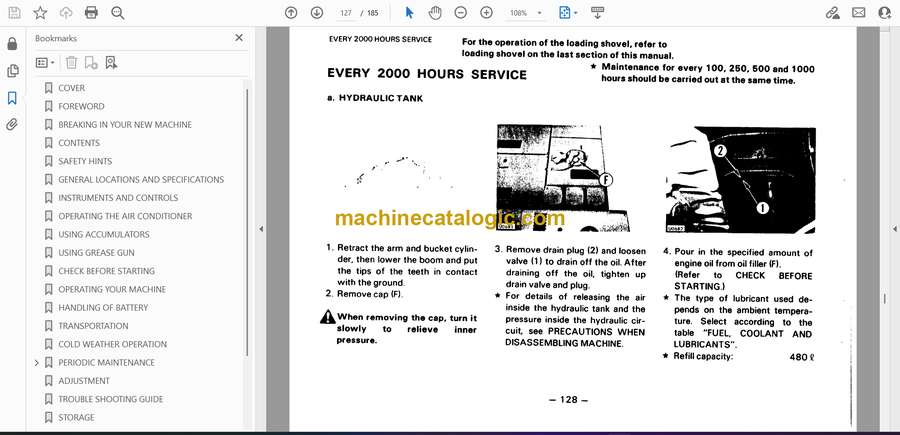Go to ADJUSTMENT bookmark
This screenshot has width=900, height=435.
coord(84,381)
